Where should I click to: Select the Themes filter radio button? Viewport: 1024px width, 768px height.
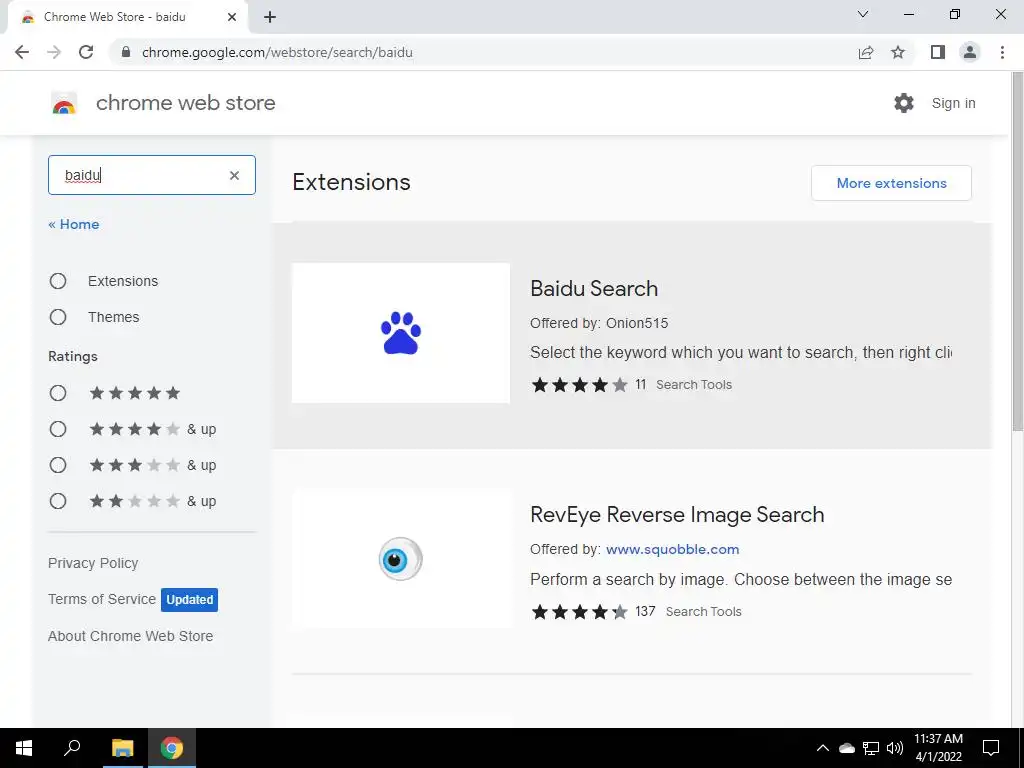click(x=58, y=317)
